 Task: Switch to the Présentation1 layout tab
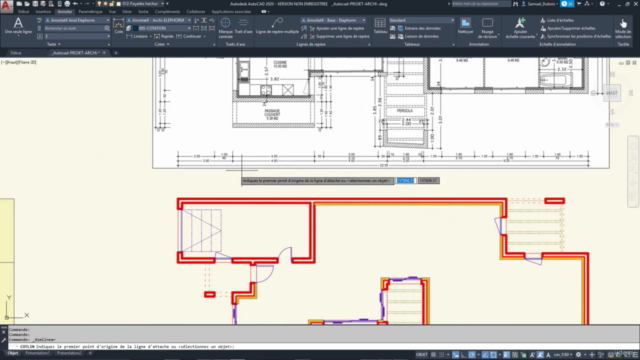pyautogui.click(x=37, y=353)
